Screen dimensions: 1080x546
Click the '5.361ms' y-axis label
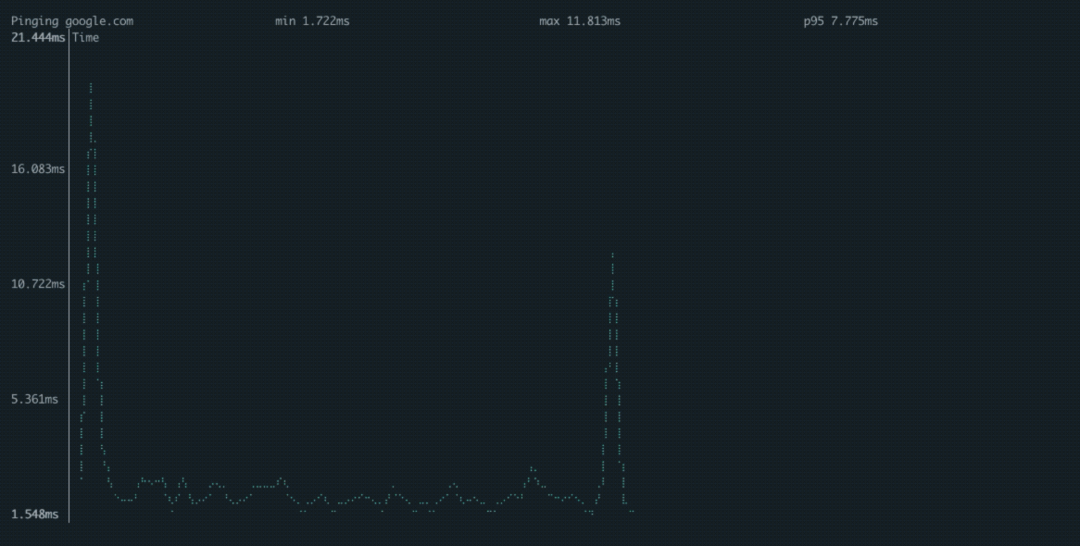[34, 399]
